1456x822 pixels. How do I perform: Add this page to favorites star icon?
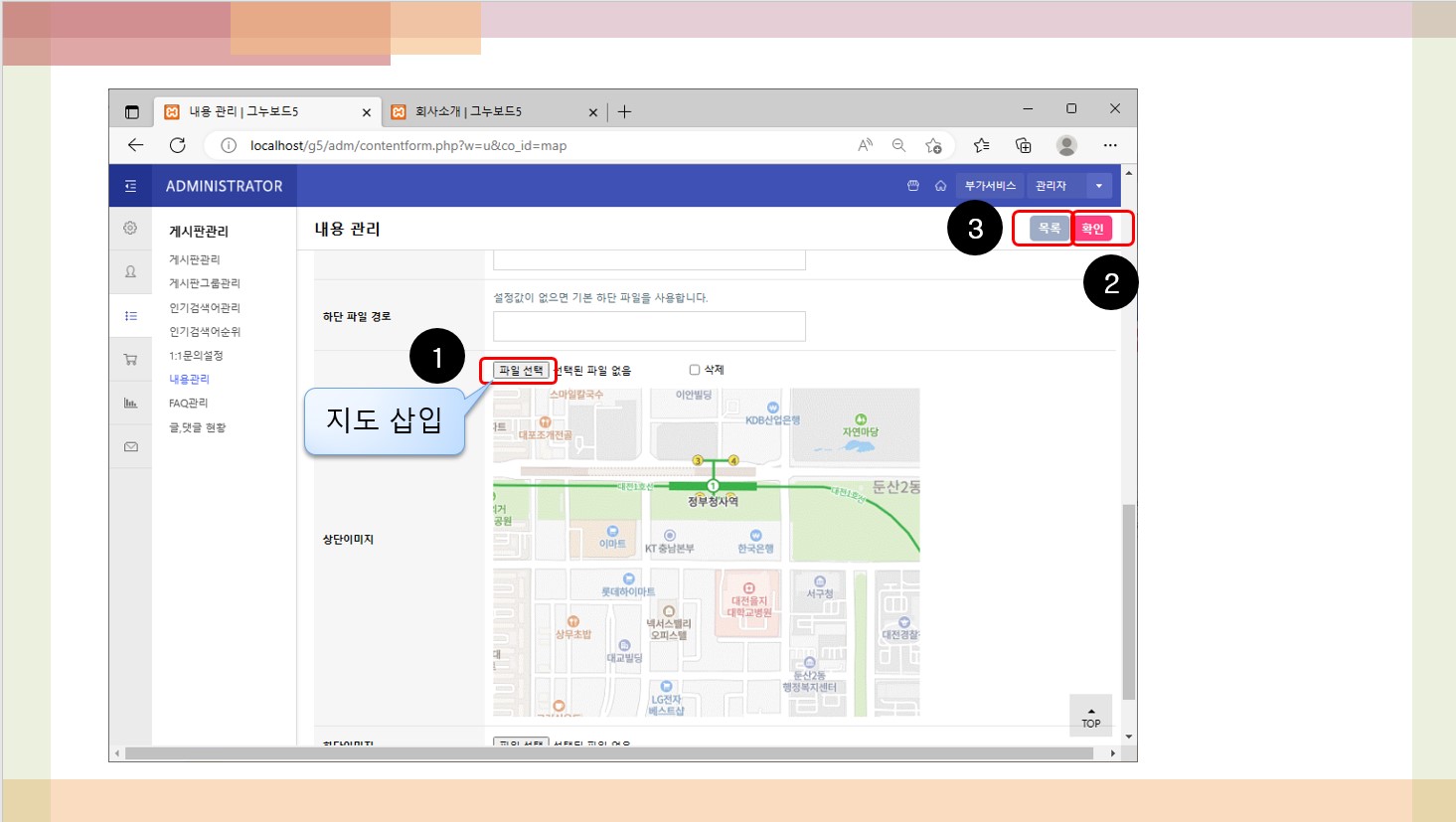point(933,145)
